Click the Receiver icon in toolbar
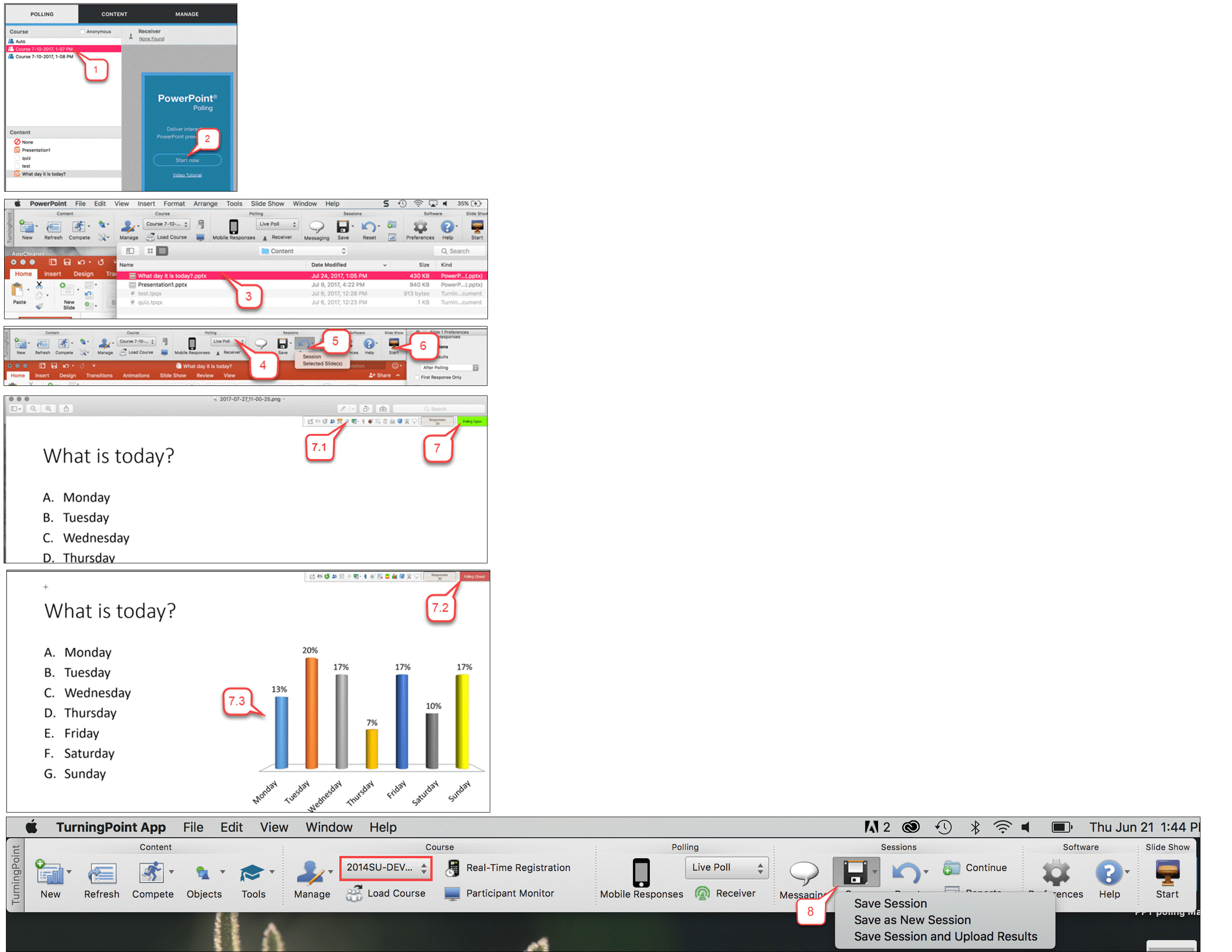This screenshot has width=1232, height=952. 700,885
